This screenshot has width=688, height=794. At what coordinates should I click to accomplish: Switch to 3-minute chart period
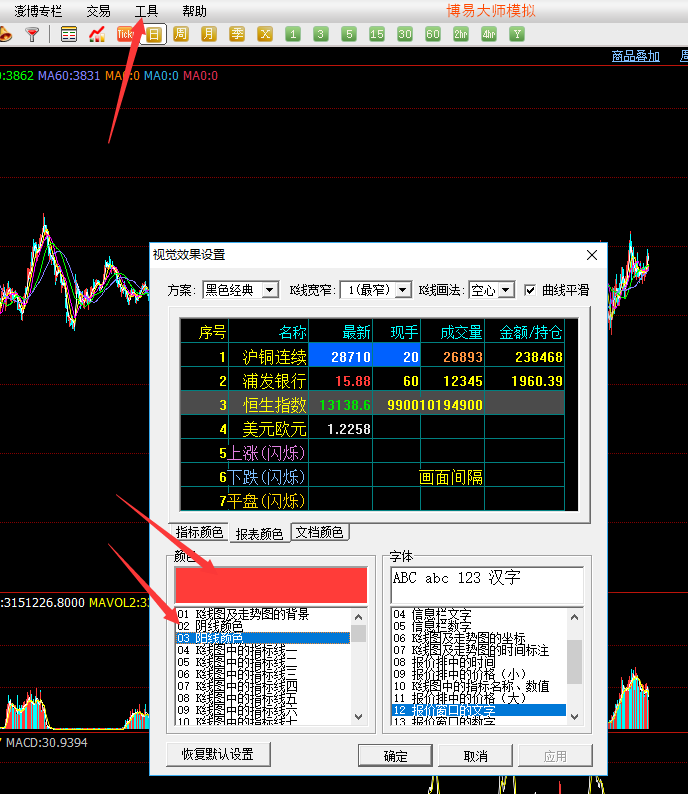[x=320, y=34]
